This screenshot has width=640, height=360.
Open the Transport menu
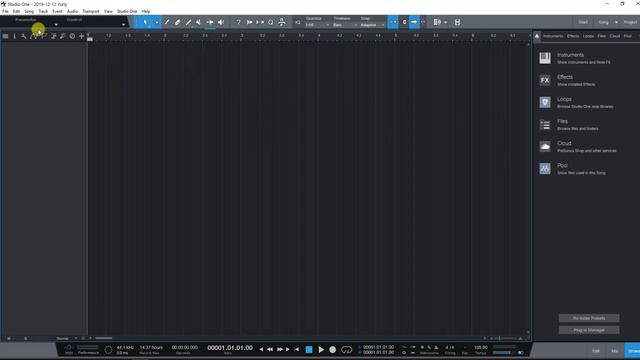tap(91, 11)
